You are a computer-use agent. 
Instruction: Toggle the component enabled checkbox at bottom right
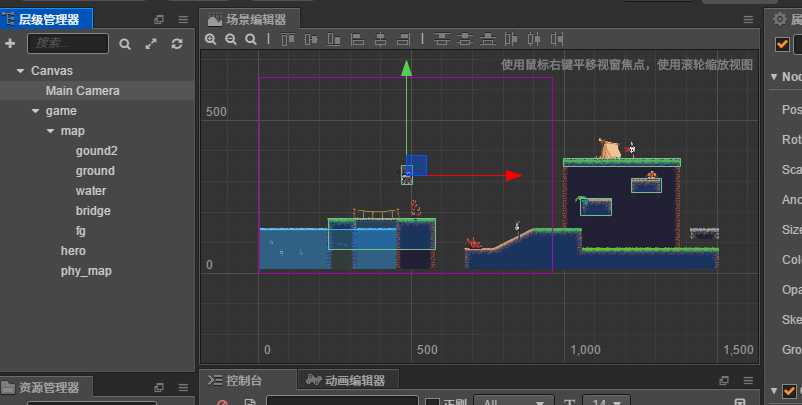[x=789, y=391]
